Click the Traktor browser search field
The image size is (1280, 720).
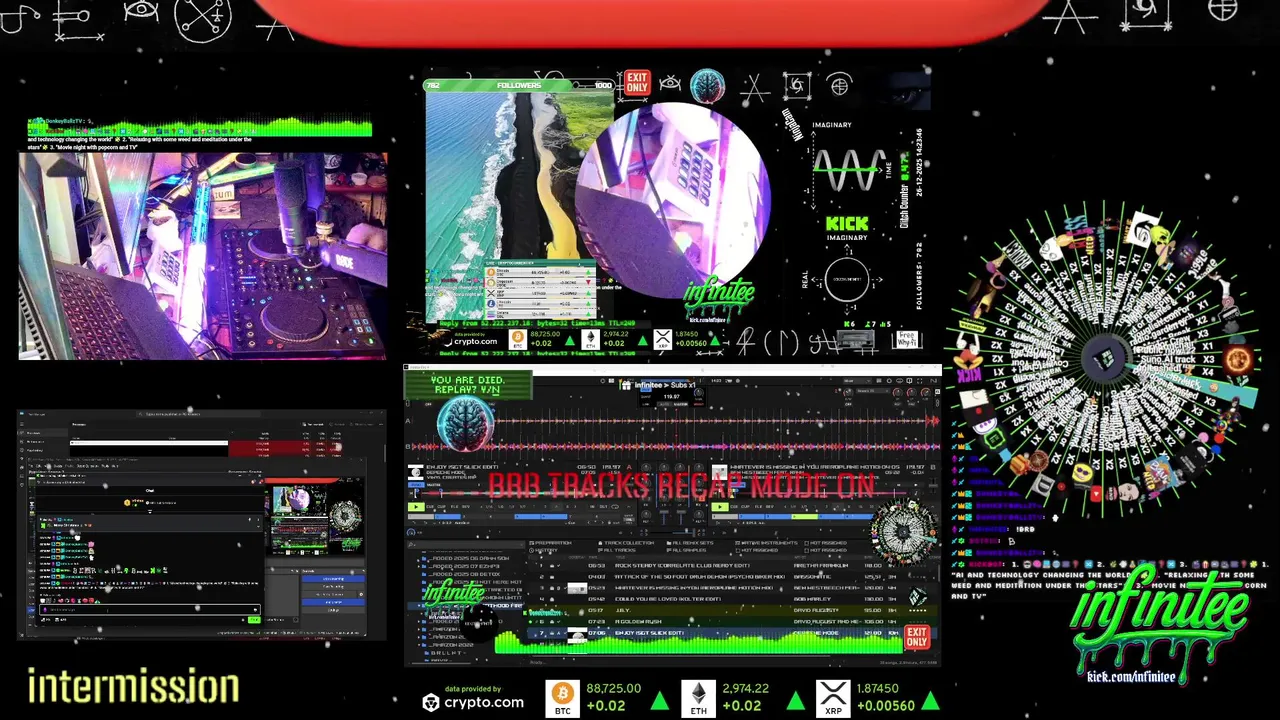point(465,544)
